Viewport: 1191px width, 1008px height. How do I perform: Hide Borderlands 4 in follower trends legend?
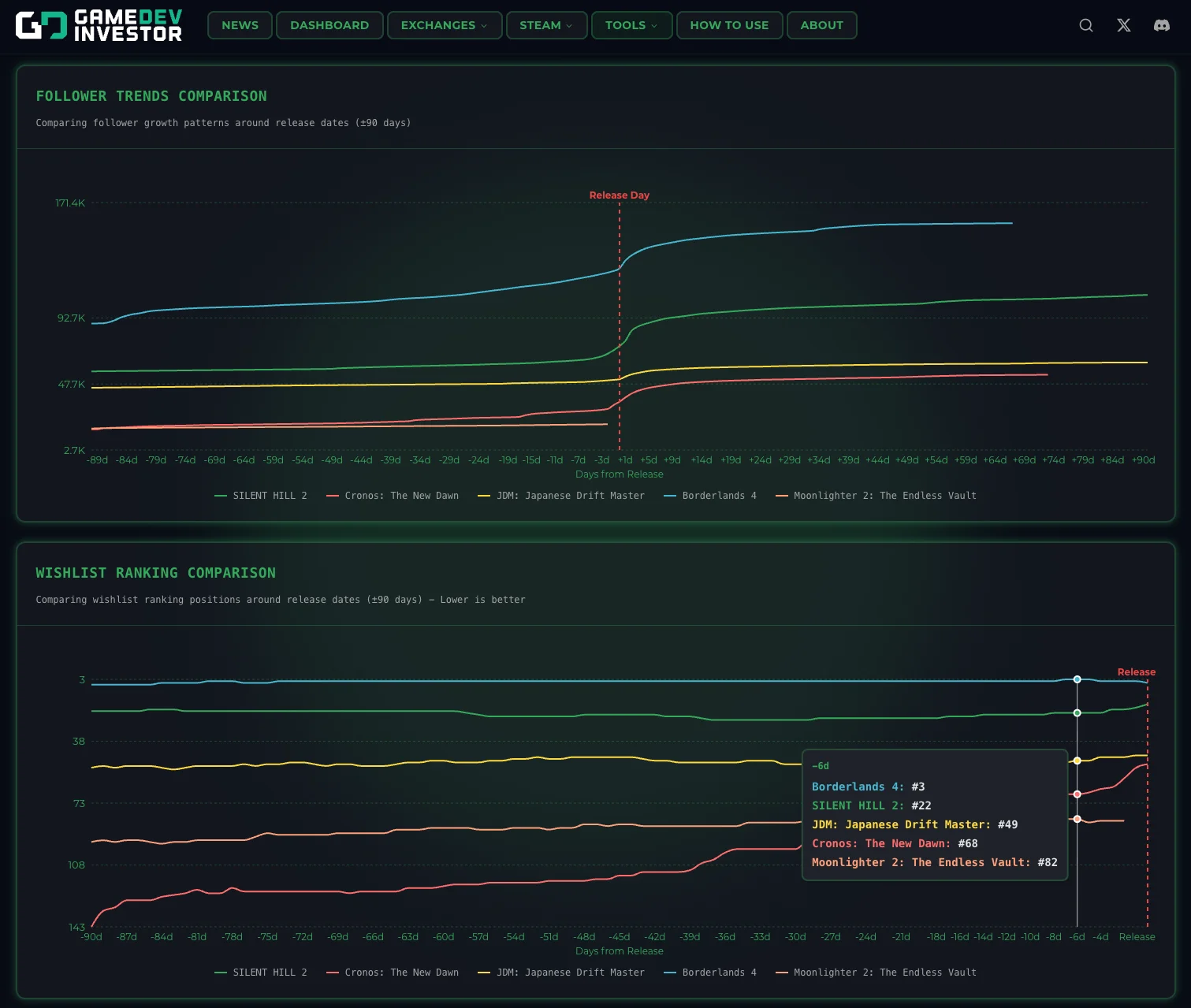tap(710, 495)
